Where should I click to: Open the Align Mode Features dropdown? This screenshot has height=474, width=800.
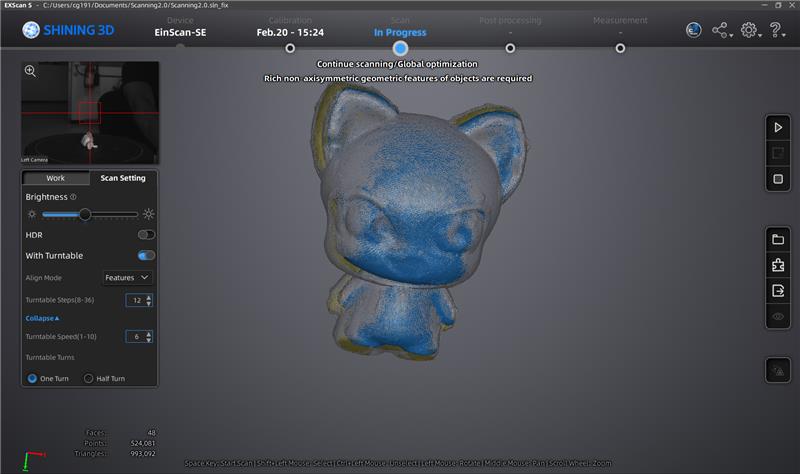127,278
